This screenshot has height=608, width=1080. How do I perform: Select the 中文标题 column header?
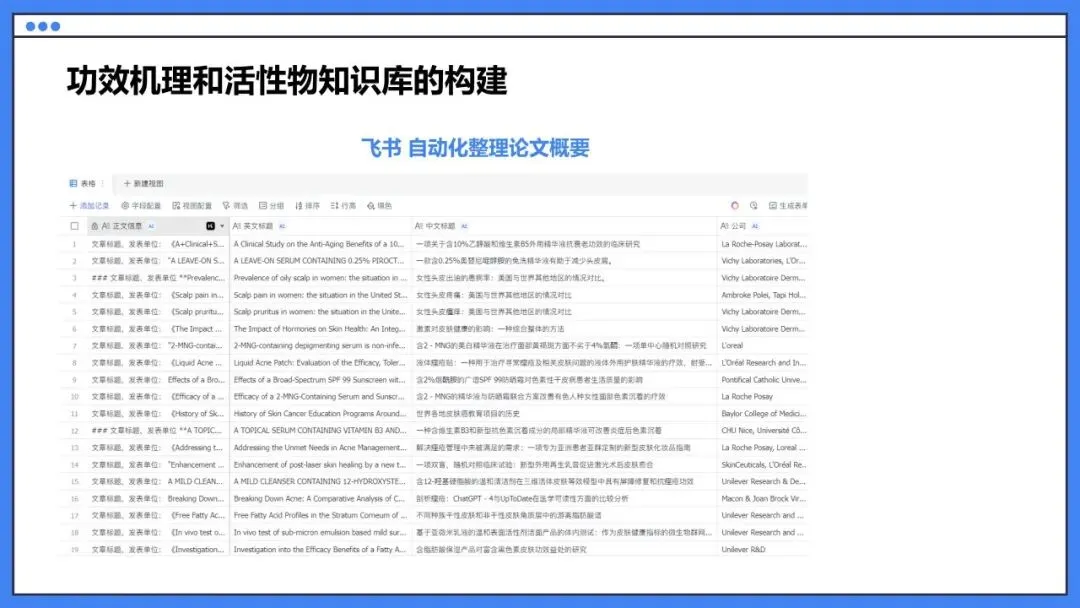coord(564,226)
